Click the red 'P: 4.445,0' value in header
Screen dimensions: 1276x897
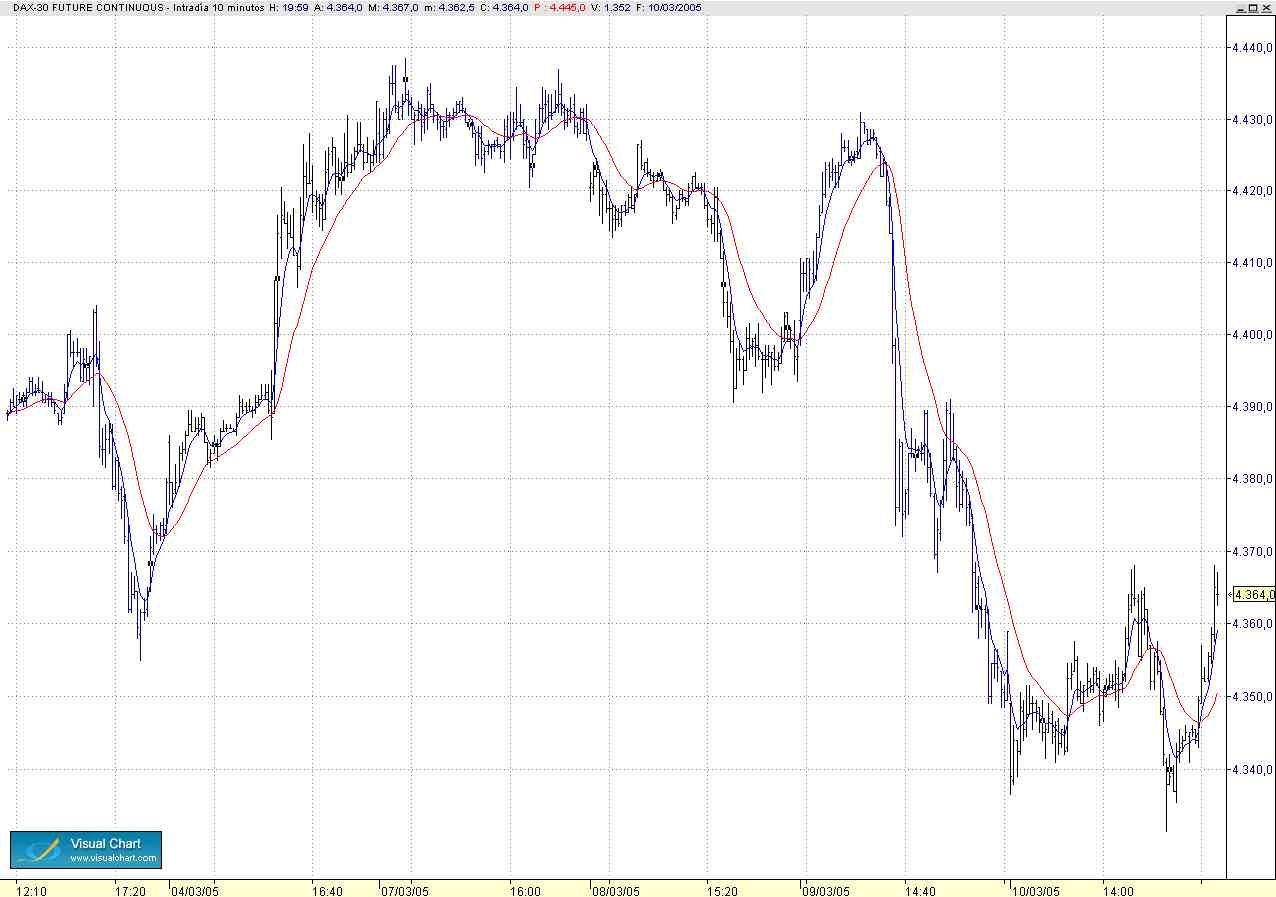tap(562, 7)
